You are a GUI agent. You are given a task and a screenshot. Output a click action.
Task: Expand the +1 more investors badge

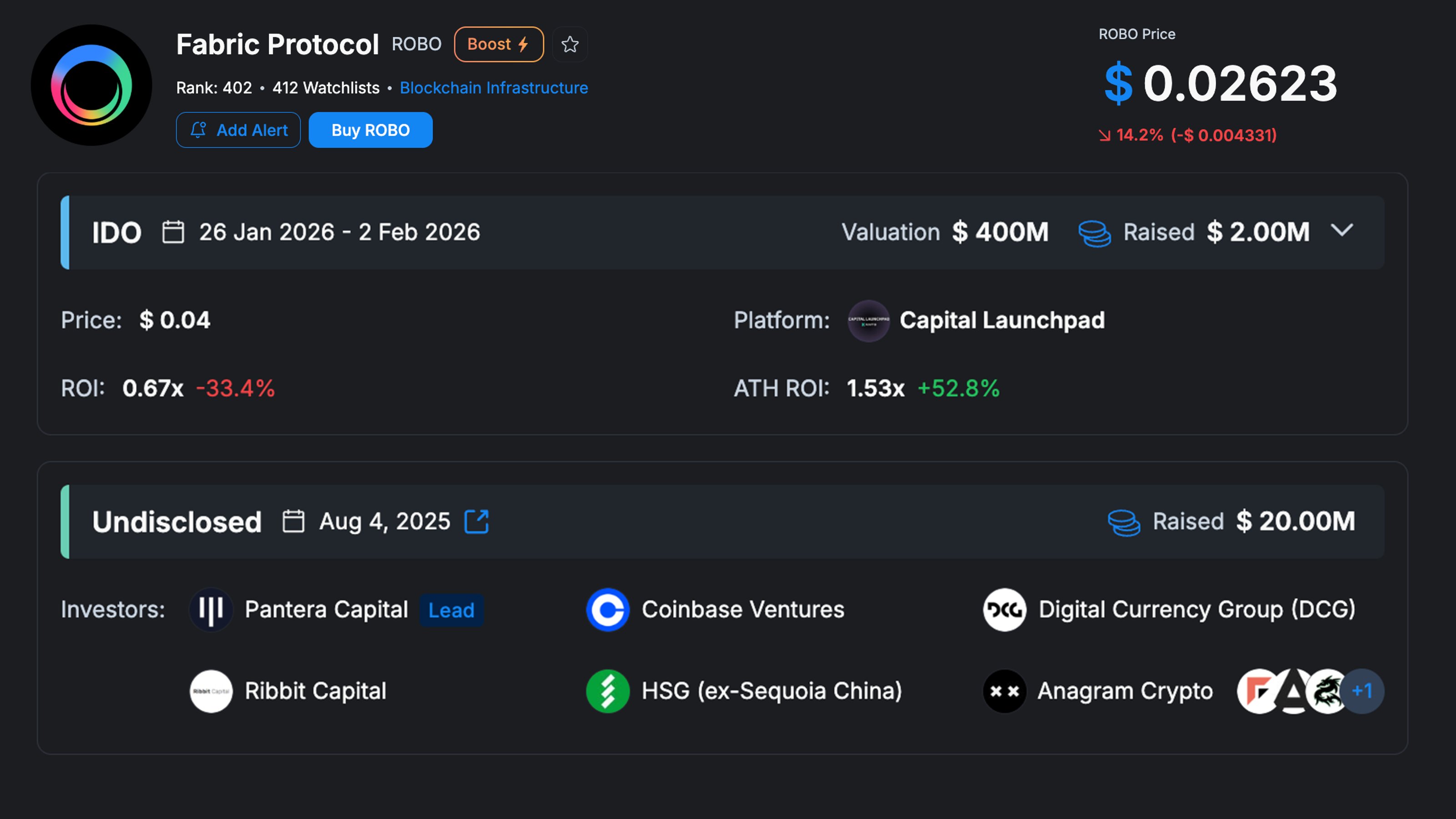[x=1362, y=691]
